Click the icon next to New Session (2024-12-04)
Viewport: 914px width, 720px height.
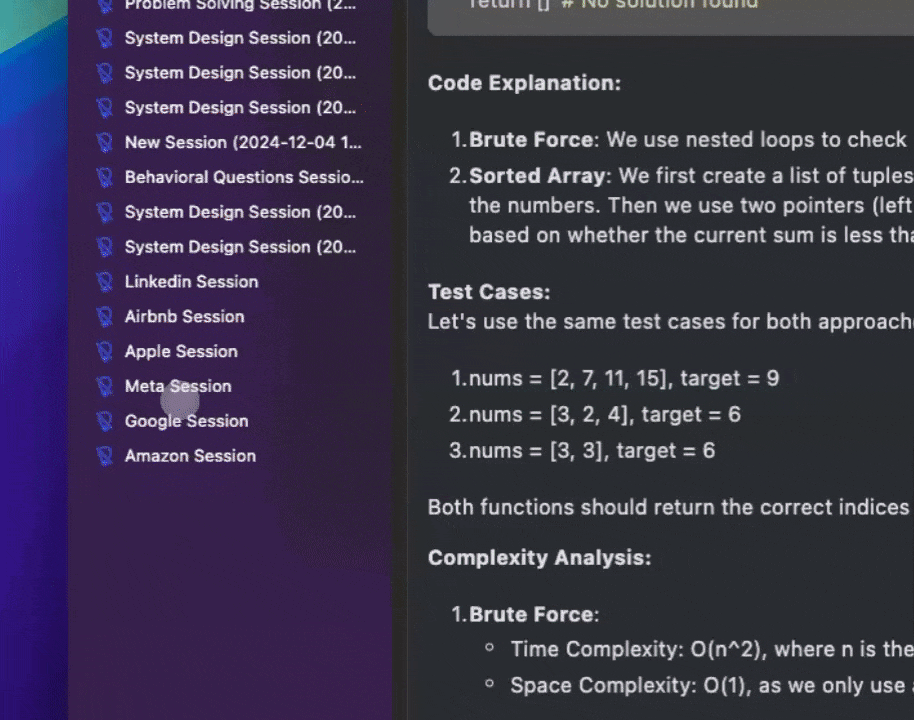point(105,142)
